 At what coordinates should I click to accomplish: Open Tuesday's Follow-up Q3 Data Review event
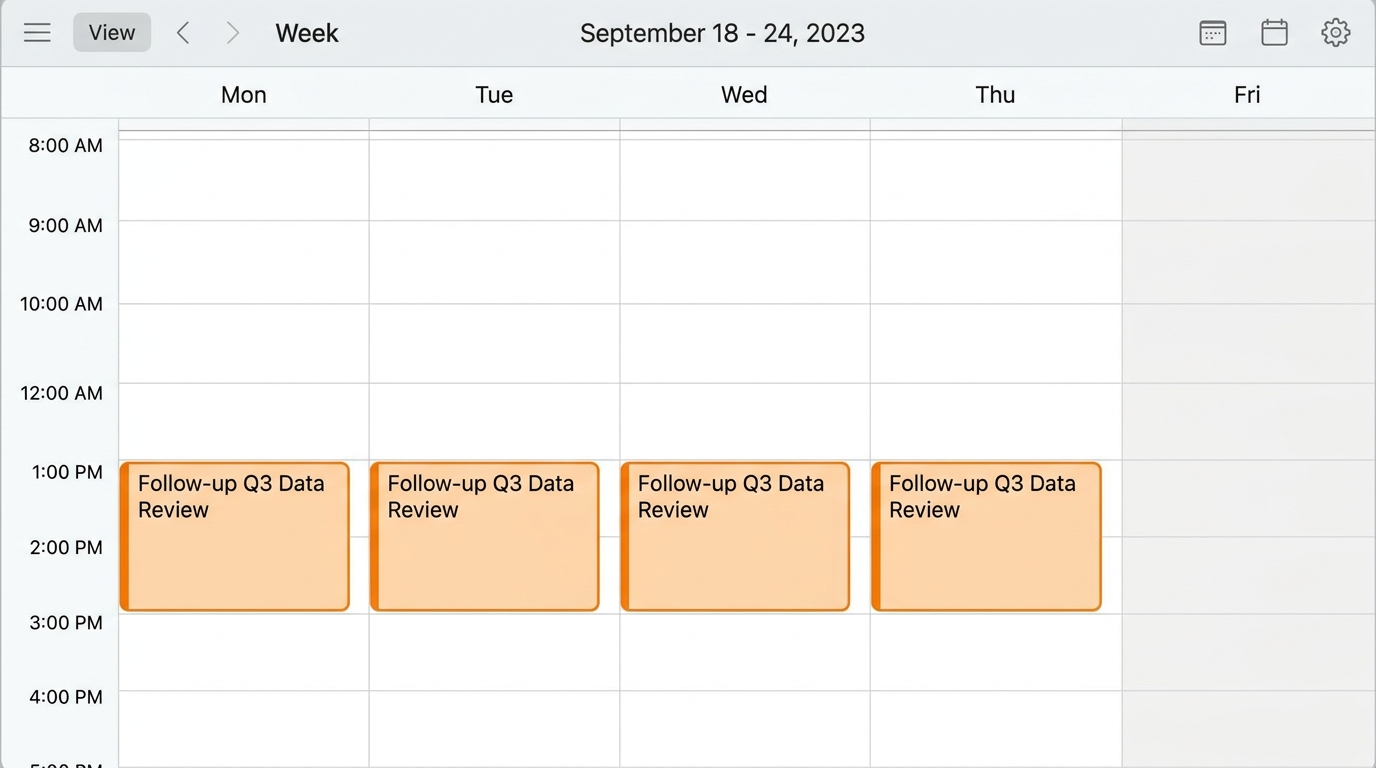tap(484, 536)
